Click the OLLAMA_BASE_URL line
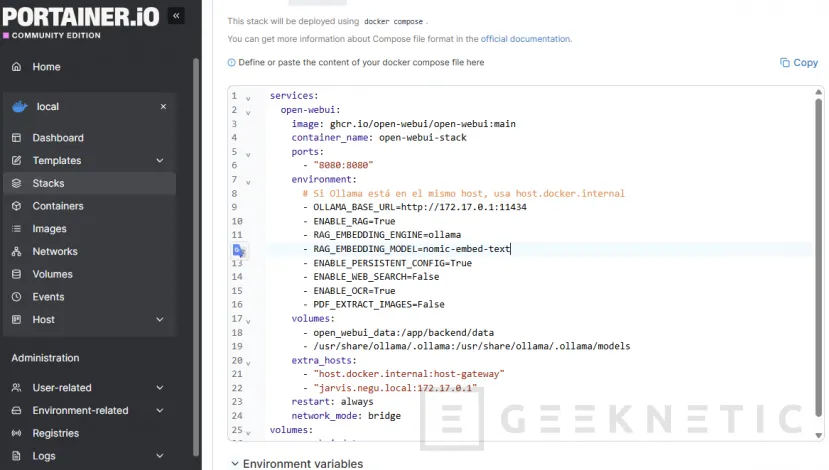Image resolution: width=829 pixels, height=470 pixels. click(414, 207)
